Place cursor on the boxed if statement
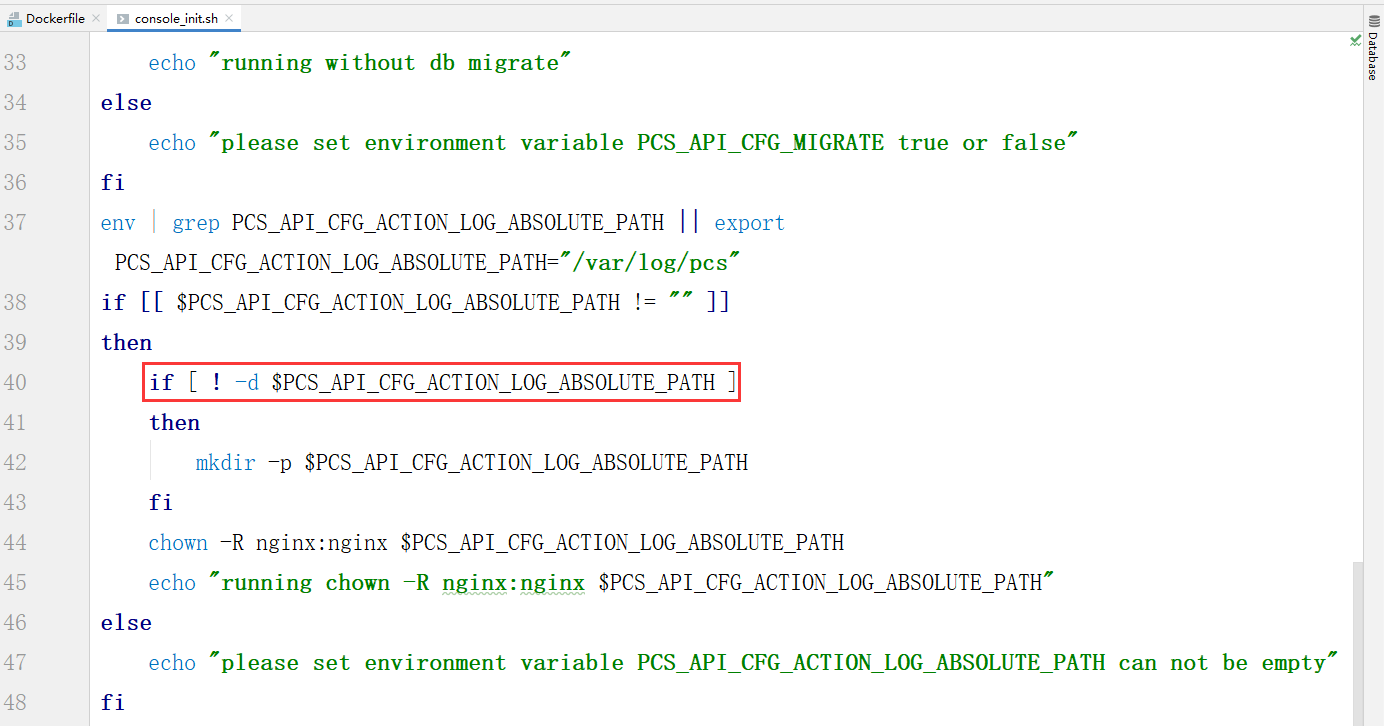The height and width of the screenshot is (726, 1384). (x=440, y=383)
